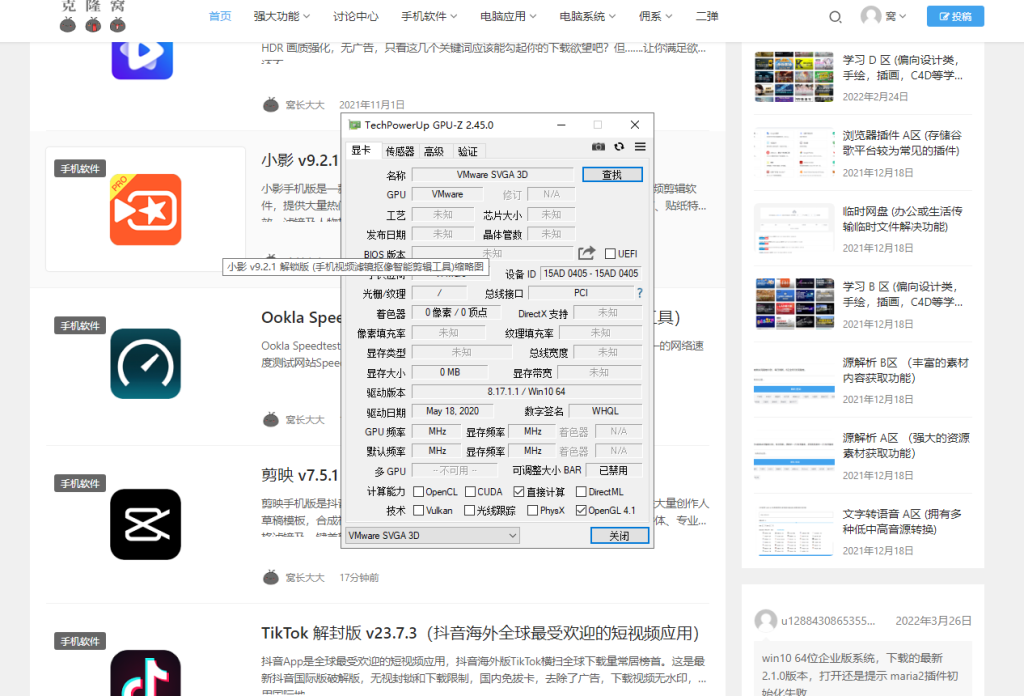
Task: Open the blue video player app icon
Action: coord(142,60)
